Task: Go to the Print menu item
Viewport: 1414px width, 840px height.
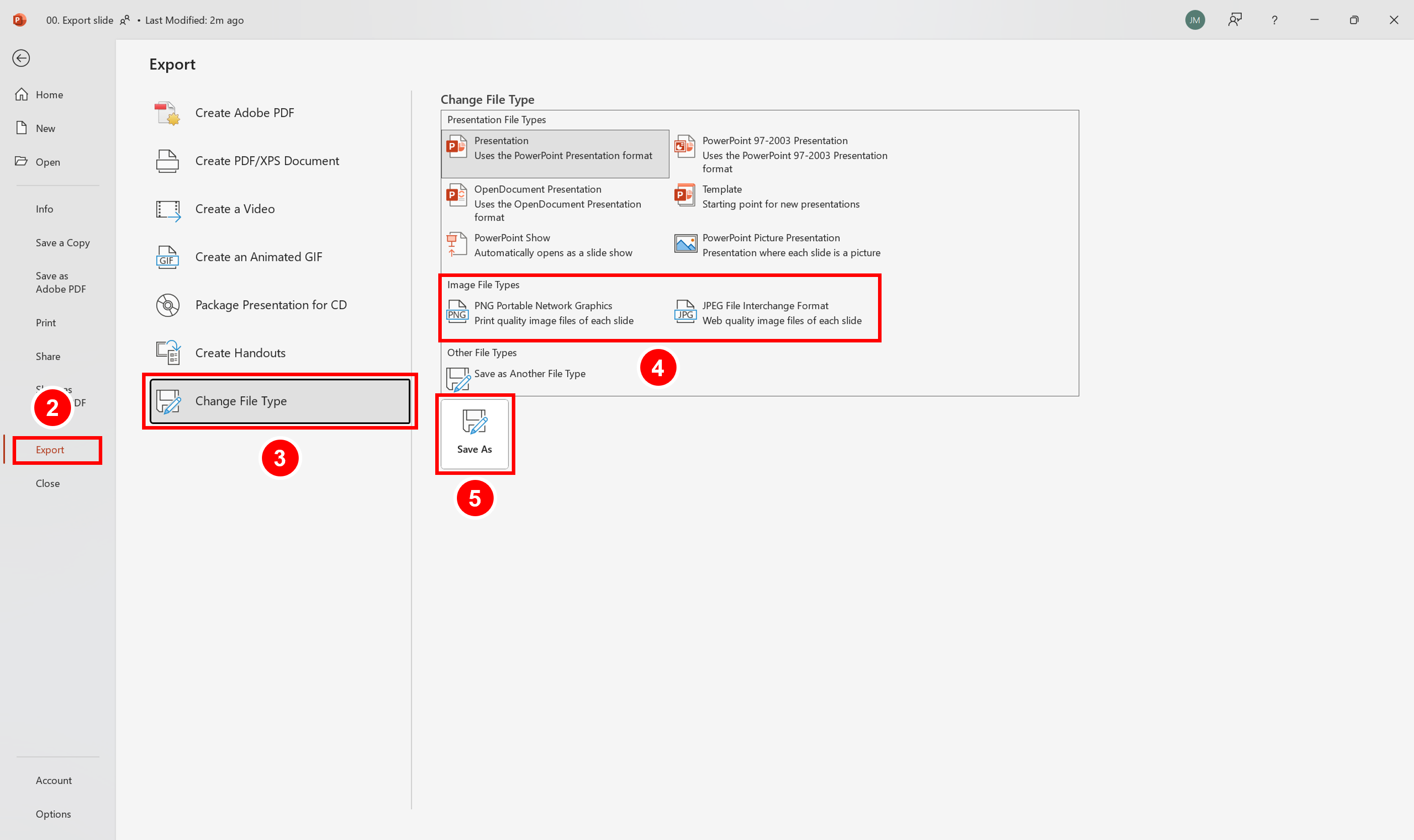Action: pos(45,323)
